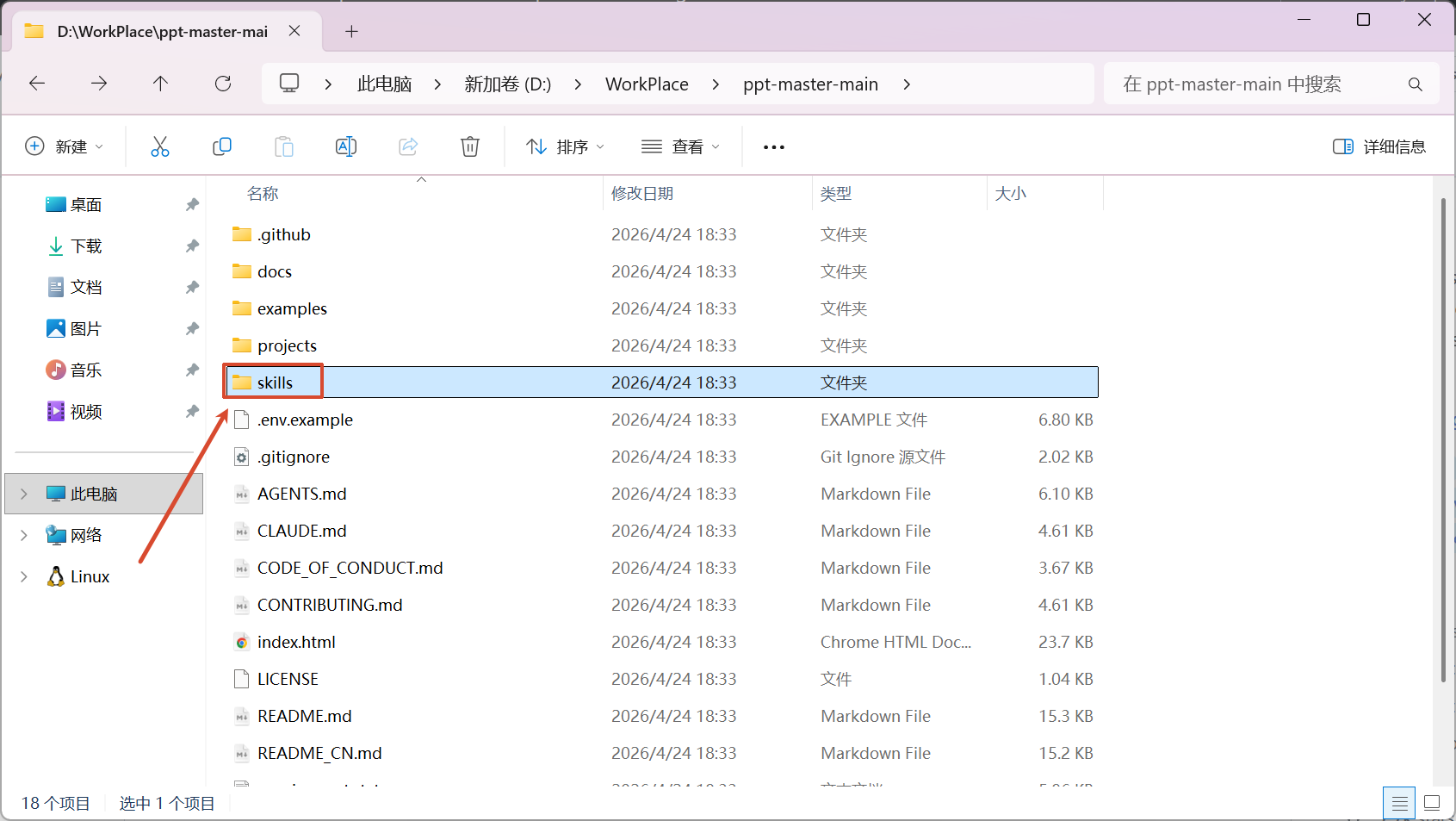Switch to large thumbnails view layout
The height and width of the screenshot is (821, 1456).
(x=1432, y=803)
